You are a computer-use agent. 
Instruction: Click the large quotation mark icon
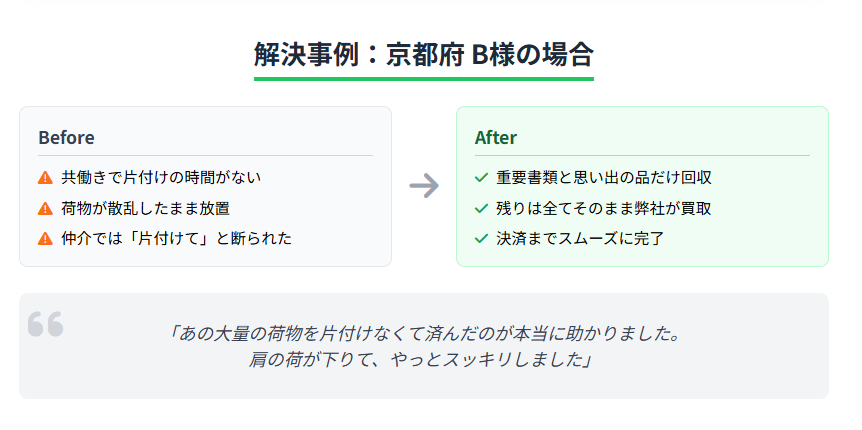pyautogui.click(x=46, y=324)
